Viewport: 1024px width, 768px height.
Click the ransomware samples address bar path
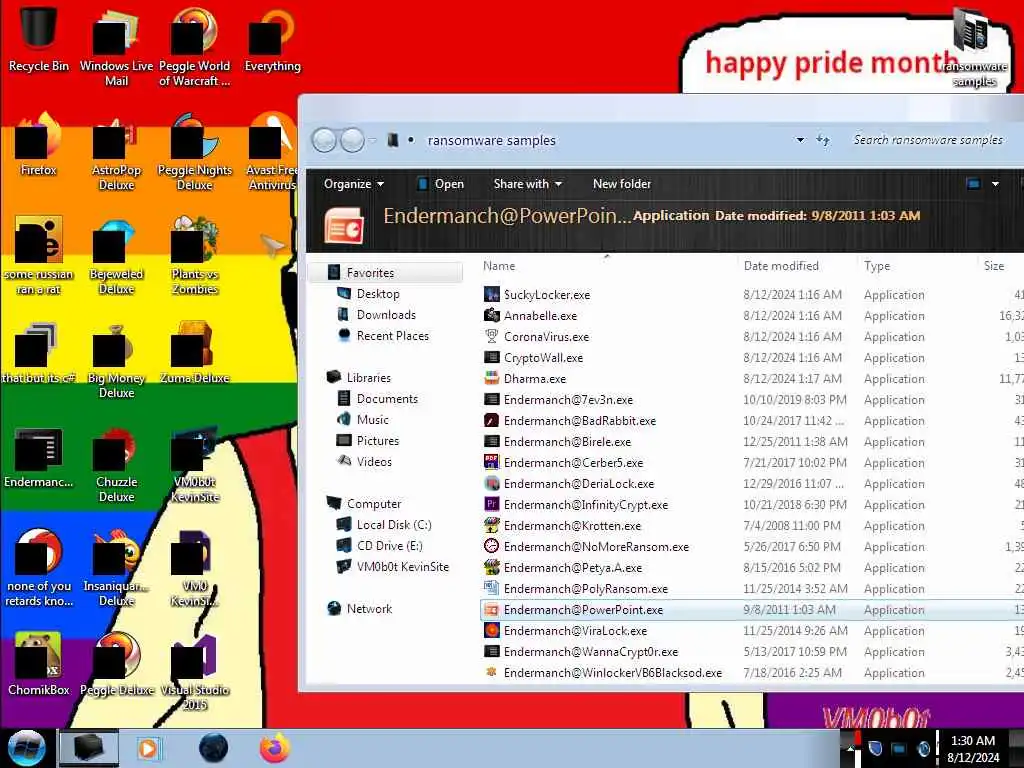pyautogui.click(x=491, y=140)
